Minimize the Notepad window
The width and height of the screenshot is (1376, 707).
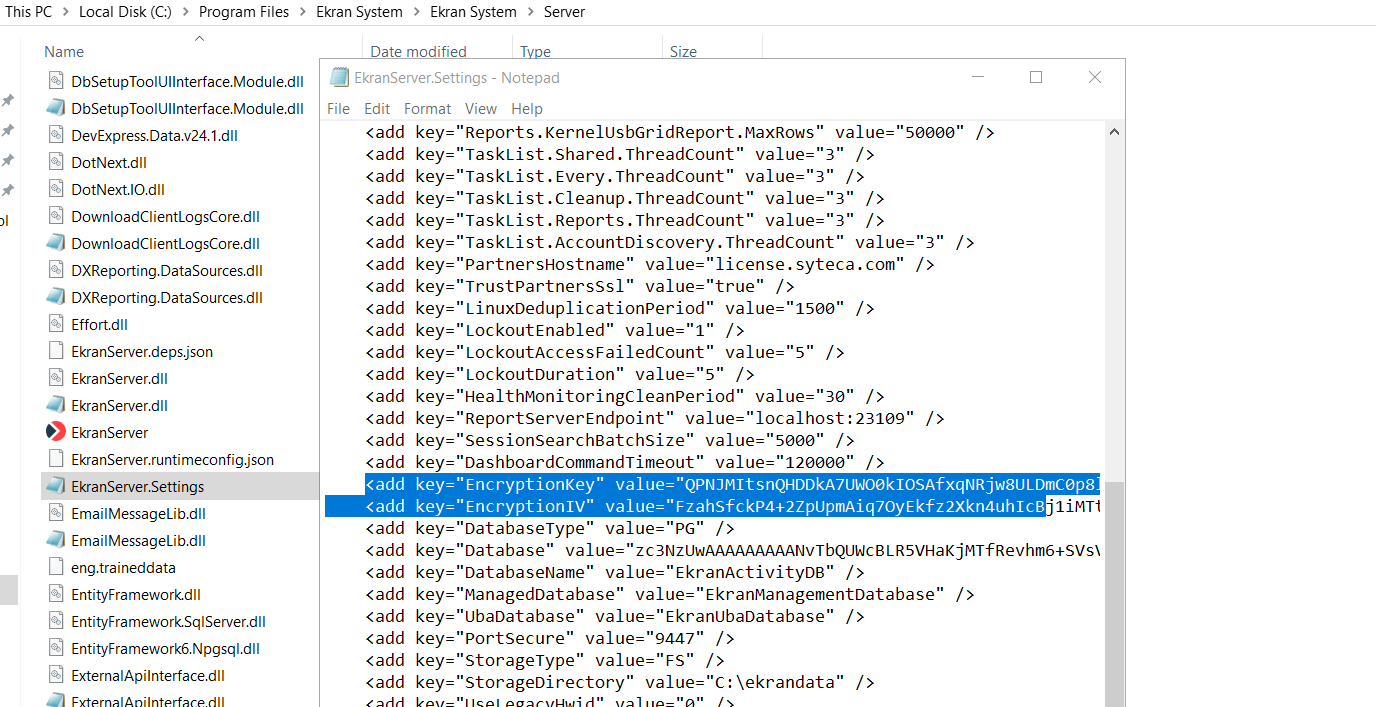tap(977, 77)
